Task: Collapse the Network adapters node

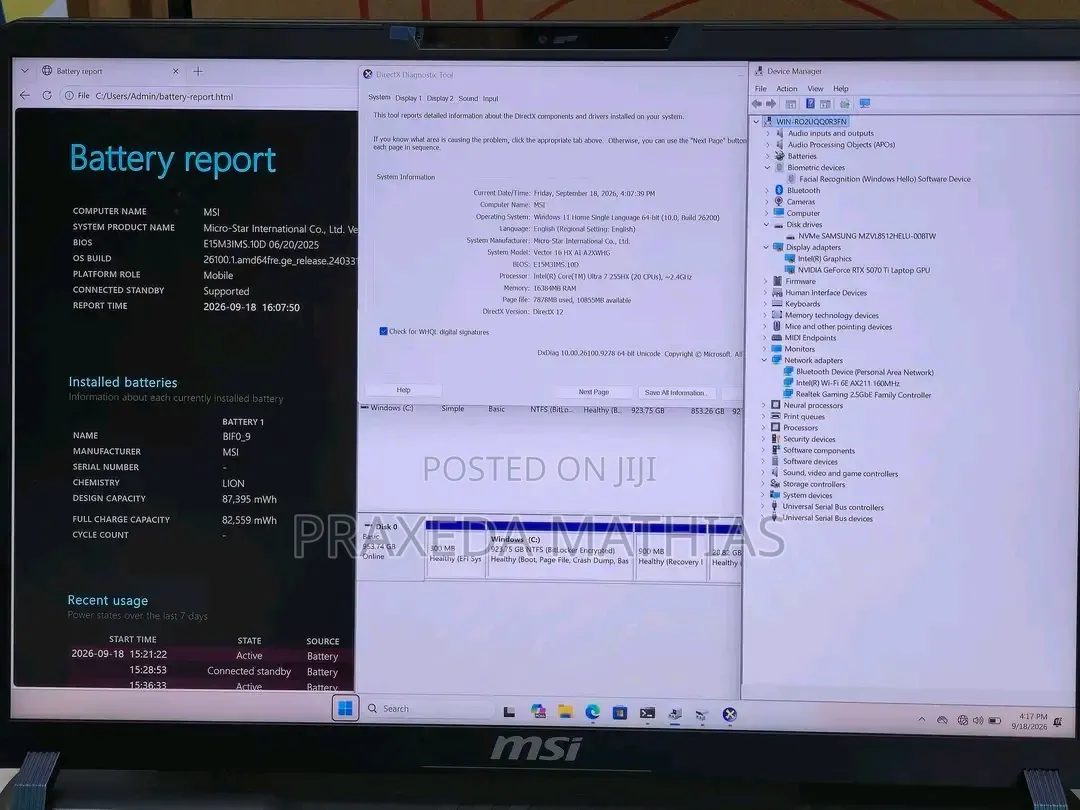Action: click(x=765, y=360)
